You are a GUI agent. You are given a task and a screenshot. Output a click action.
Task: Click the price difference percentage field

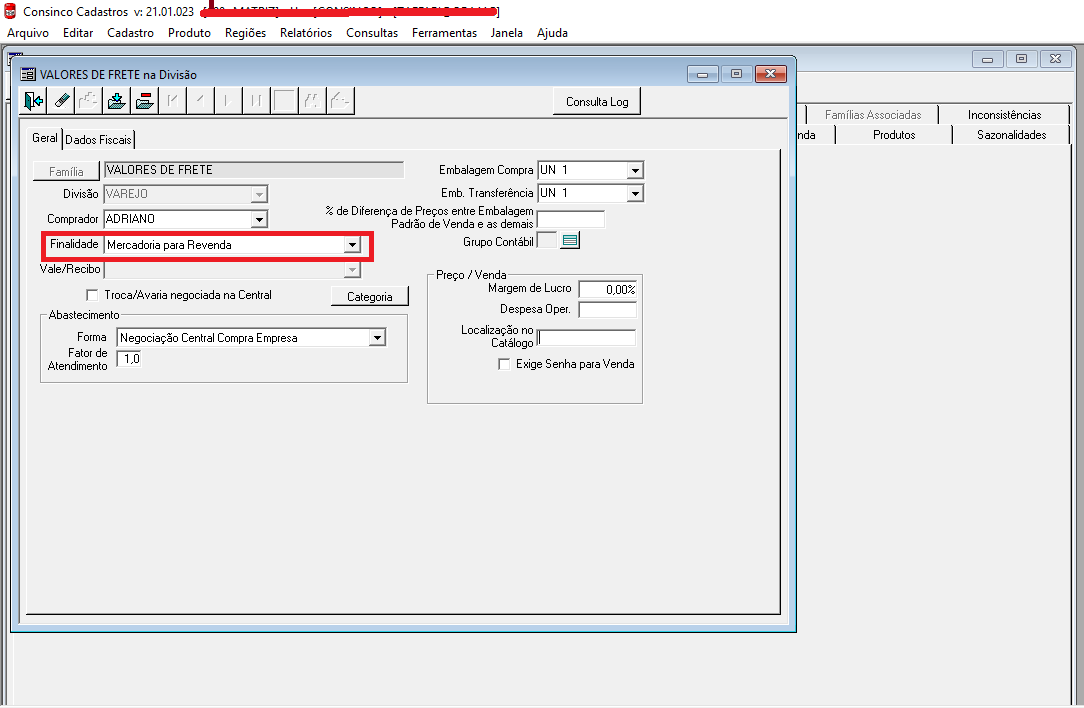pos(571,220)
